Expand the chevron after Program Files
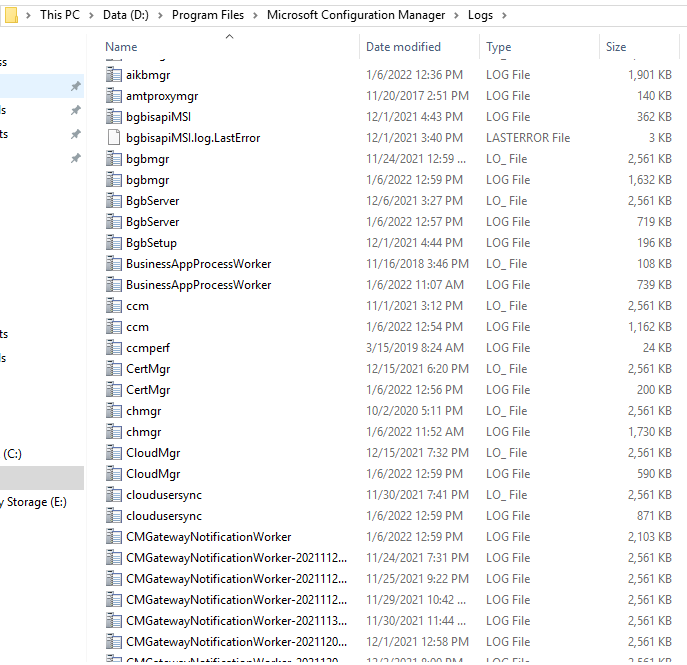This screenshot has height=665, width=687. coord(255,15)
